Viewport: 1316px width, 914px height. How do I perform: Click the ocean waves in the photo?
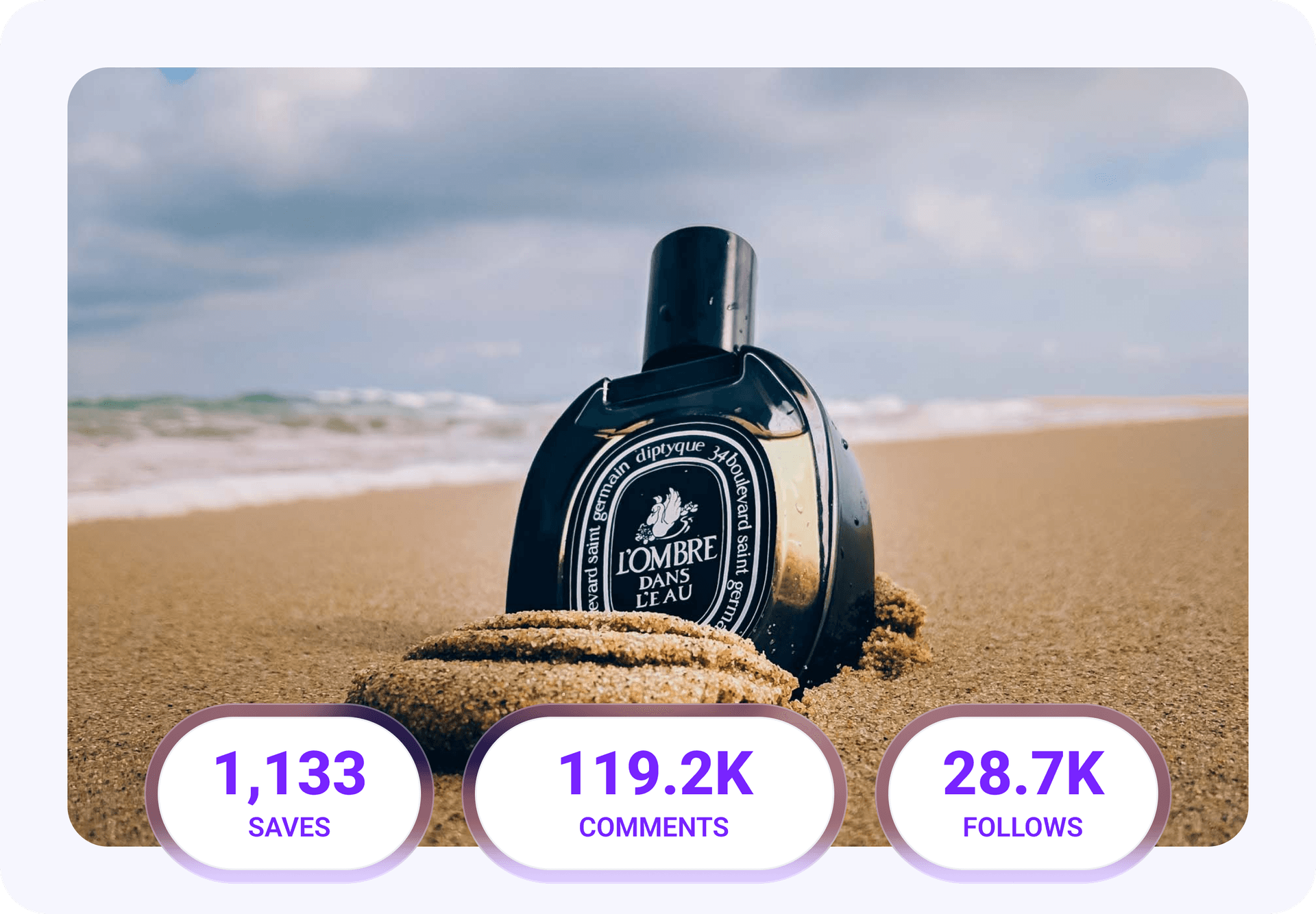point(295,445)
